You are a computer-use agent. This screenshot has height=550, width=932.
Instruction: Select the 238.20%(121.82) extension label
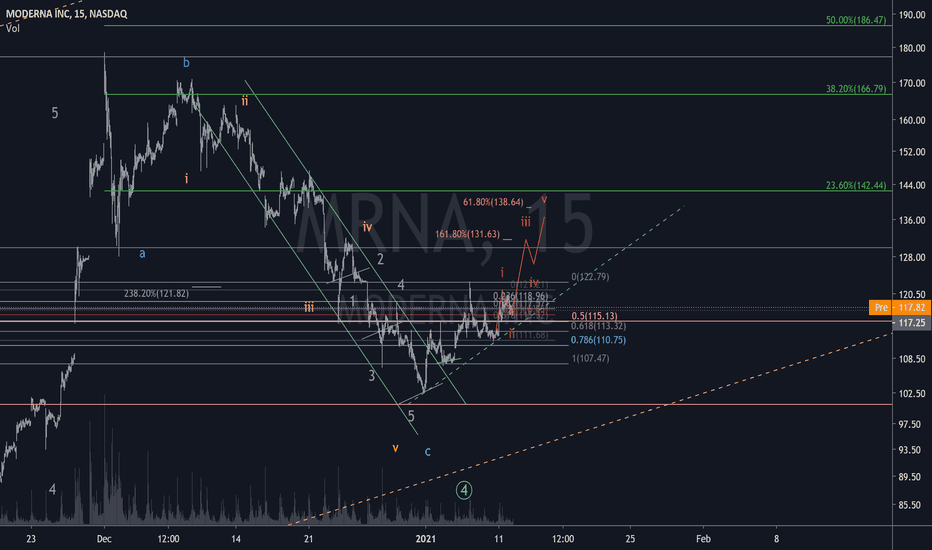pos(156,293)
